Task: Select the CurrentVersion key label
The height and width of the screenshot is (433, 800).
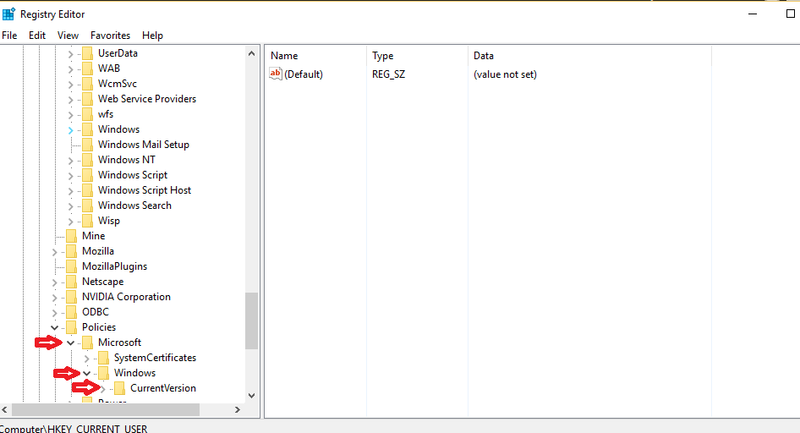Action: [x=163, y=389]
